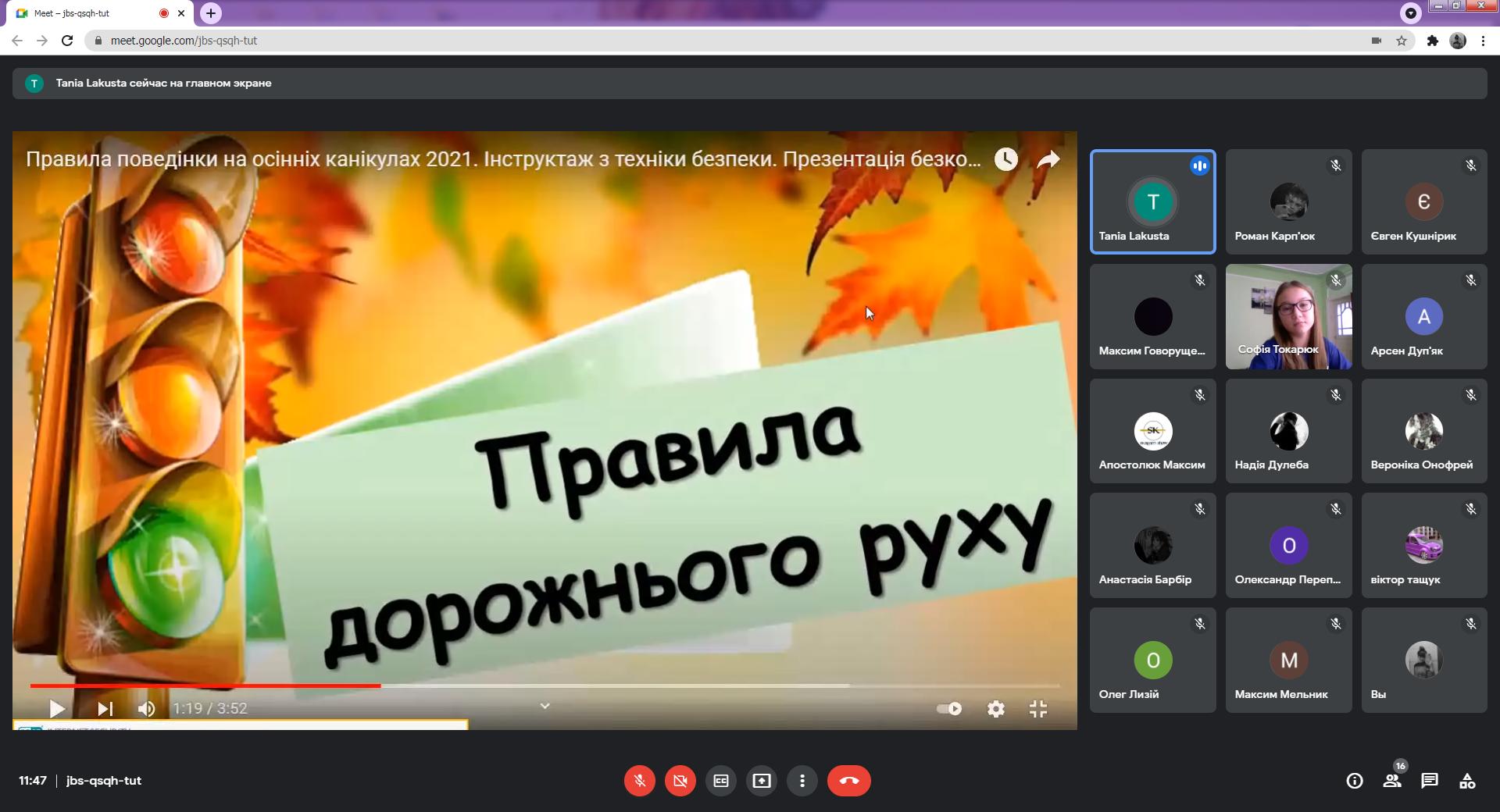Open more options three-dot menu in Meet
The width and height of the screenshot is (1500, 812).
(x=802, y=781)
